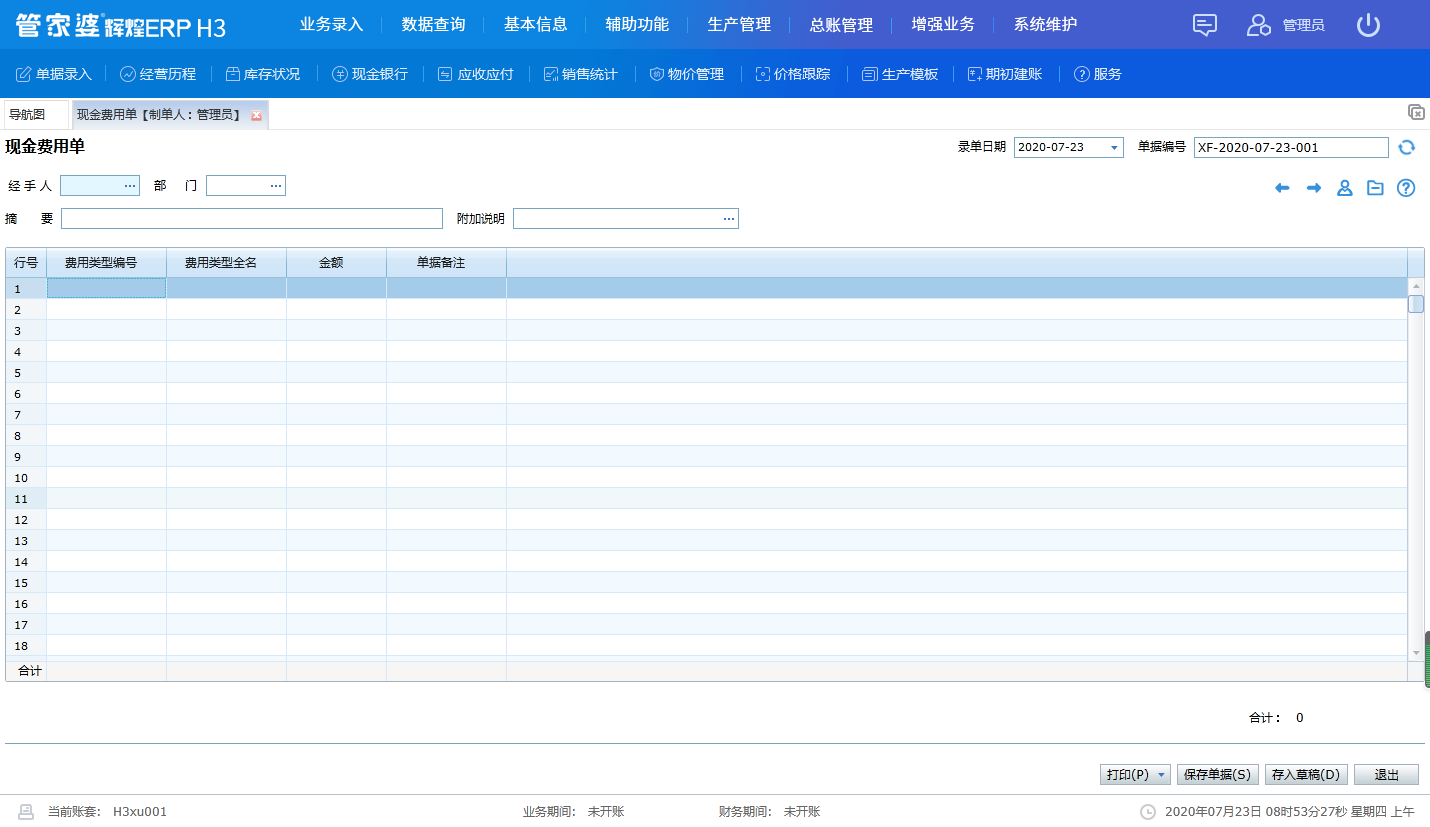
Task: Click the clock icon in status bar
Action: click(1148, 812)
